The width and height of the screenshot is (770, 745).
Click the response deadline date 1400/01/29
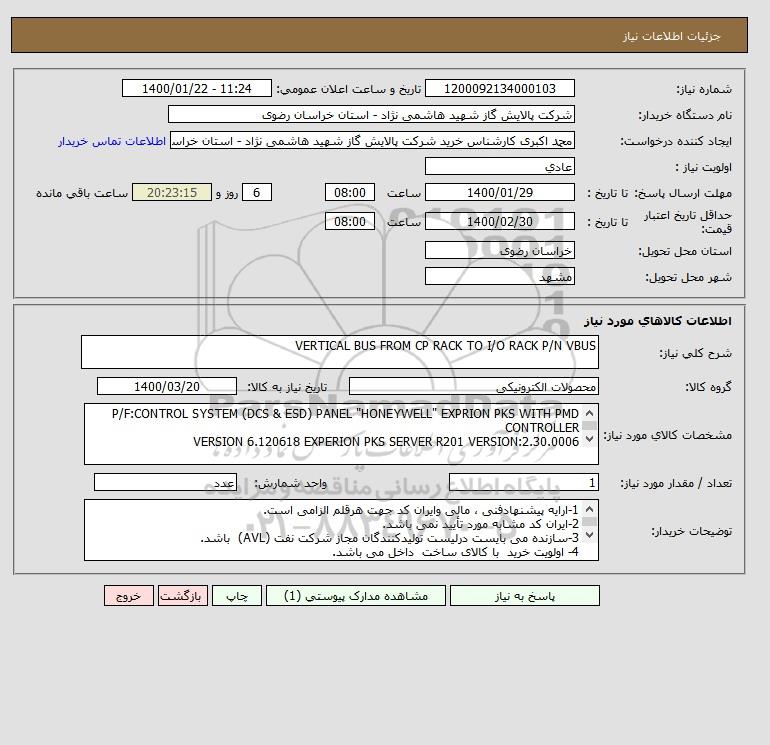[x=499, y=192]
